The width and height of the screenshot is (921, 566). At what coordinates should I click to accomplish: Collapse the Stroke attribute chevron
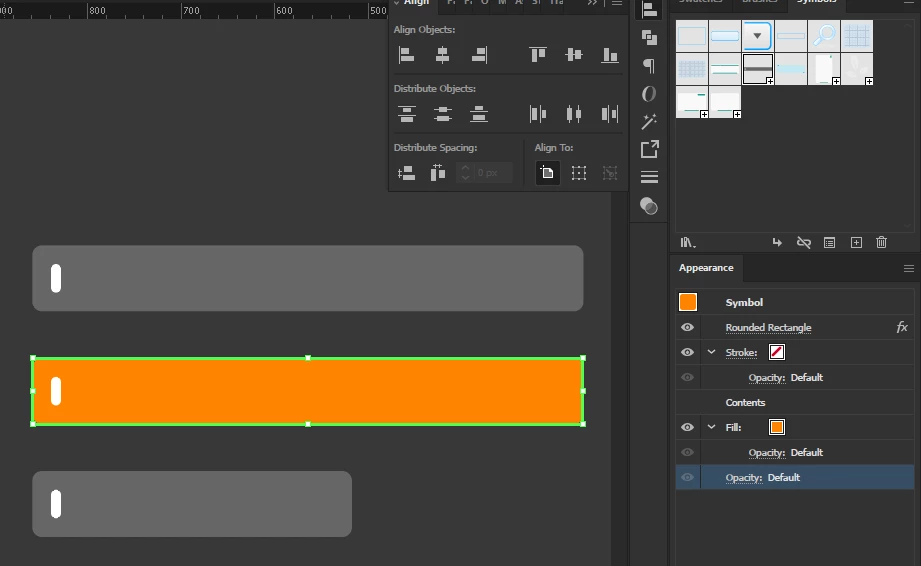[711, 352]
